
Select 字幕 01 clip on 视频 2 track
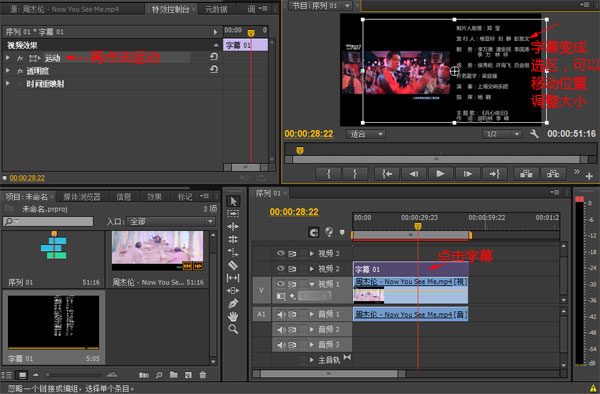pos(411,269)
